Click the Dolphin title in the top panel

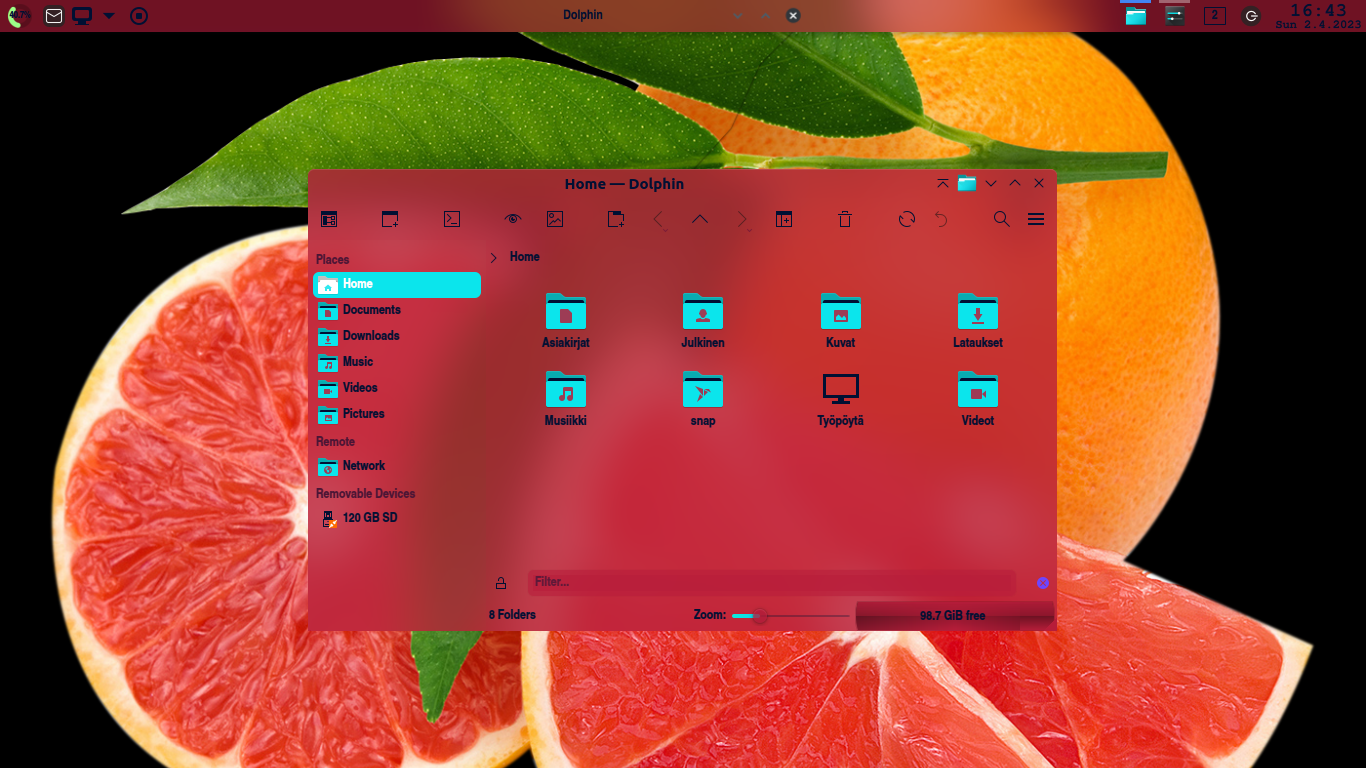[583, 15]
